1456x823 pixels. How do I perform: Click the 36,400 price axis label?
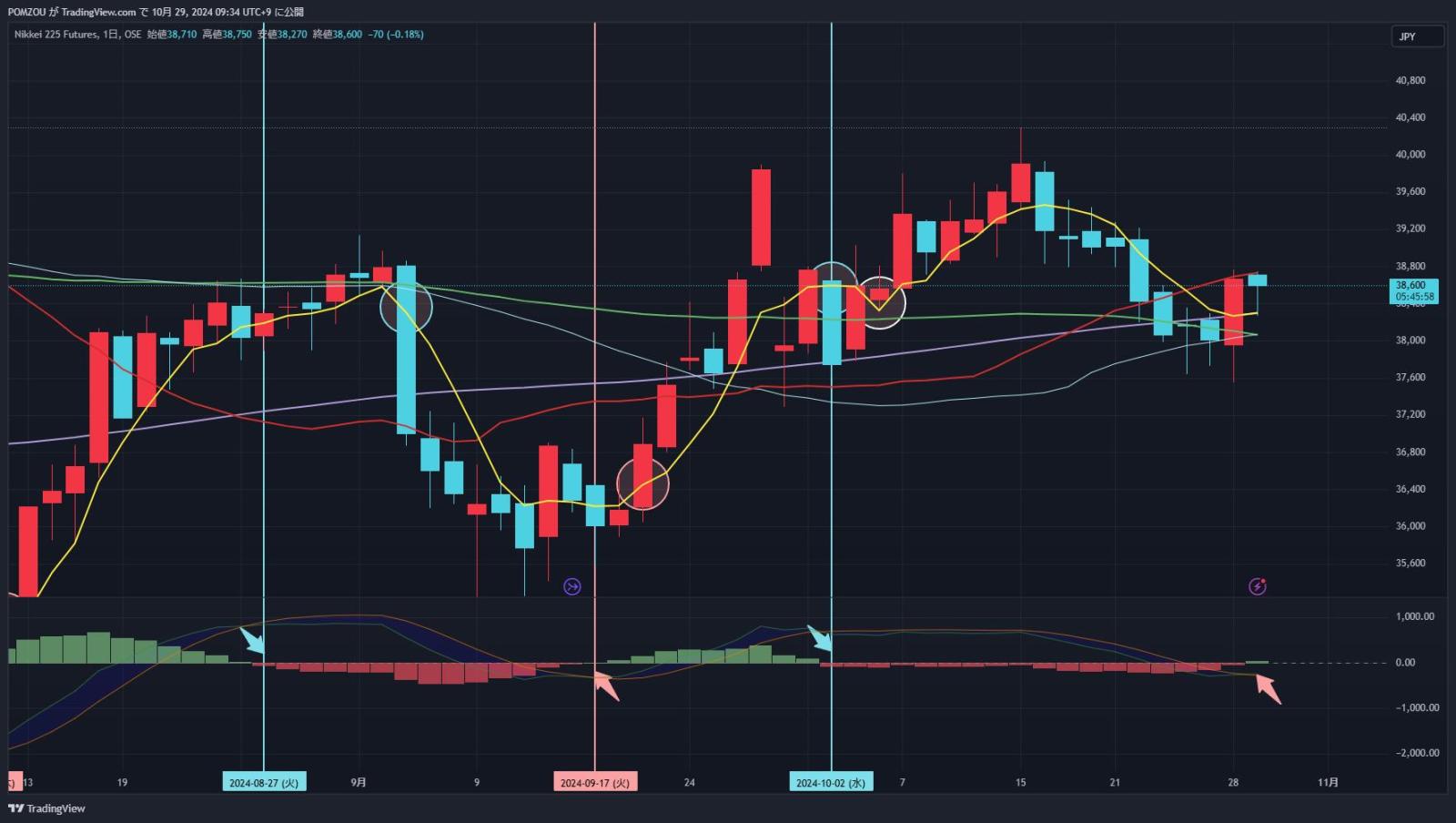tap(1410, 489)
